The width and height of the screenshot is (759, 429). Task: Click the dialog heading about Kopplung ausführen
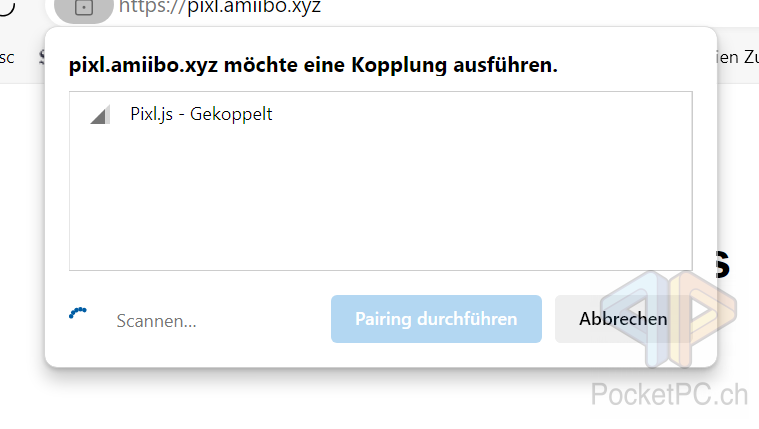pyautogui.click(x=313, y=65)
